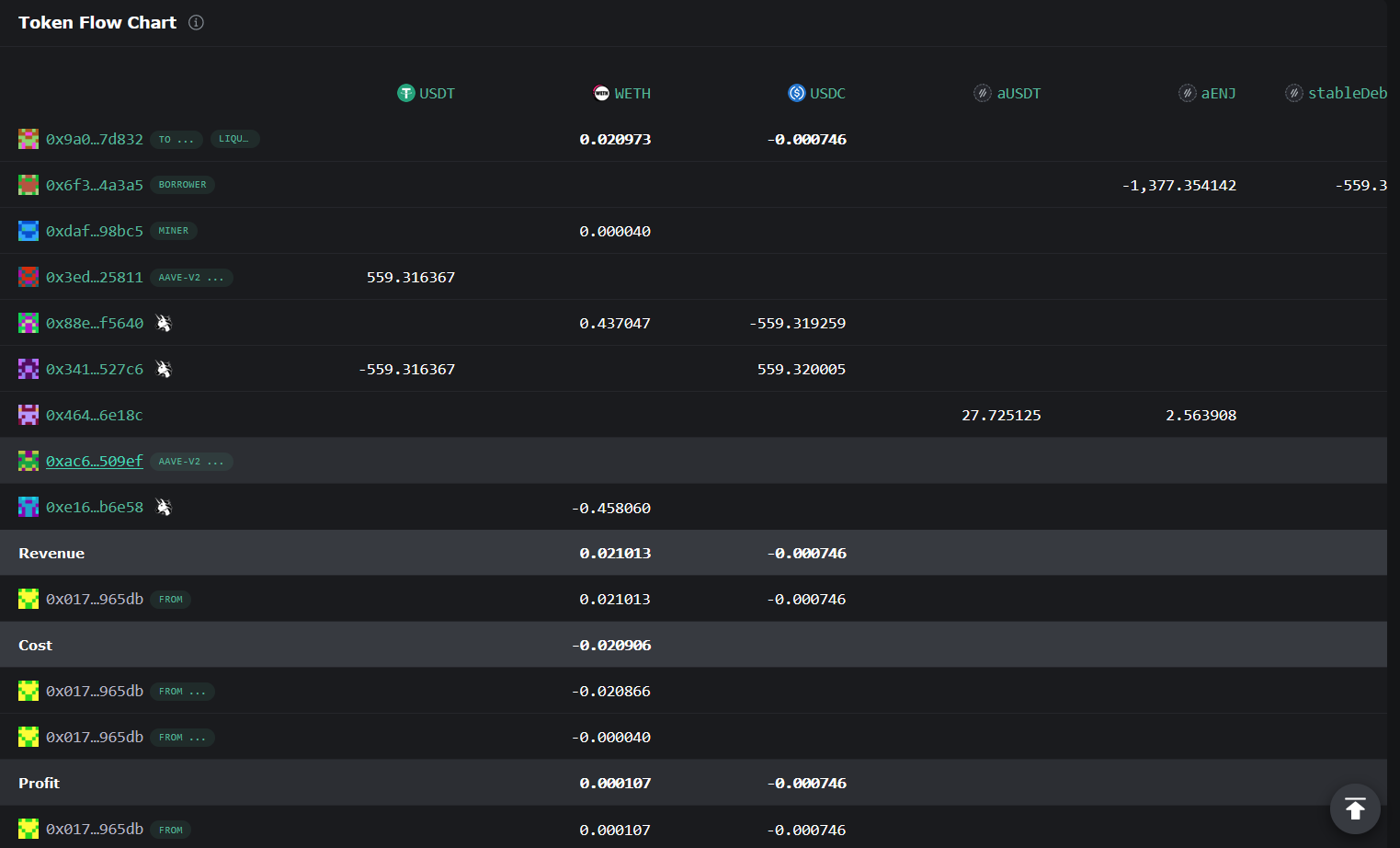Screen dimensions: 1400x848
Task: Expand the AAVE-V2 ... tag of 0x3ed…25811
Action: pos(191,277)
